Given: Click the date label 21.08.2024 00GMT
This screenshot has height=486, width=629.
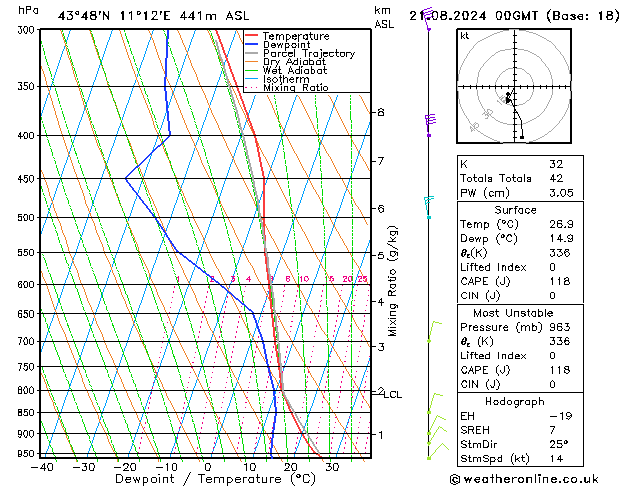Looking at the screenshot, I should point(473,16).
